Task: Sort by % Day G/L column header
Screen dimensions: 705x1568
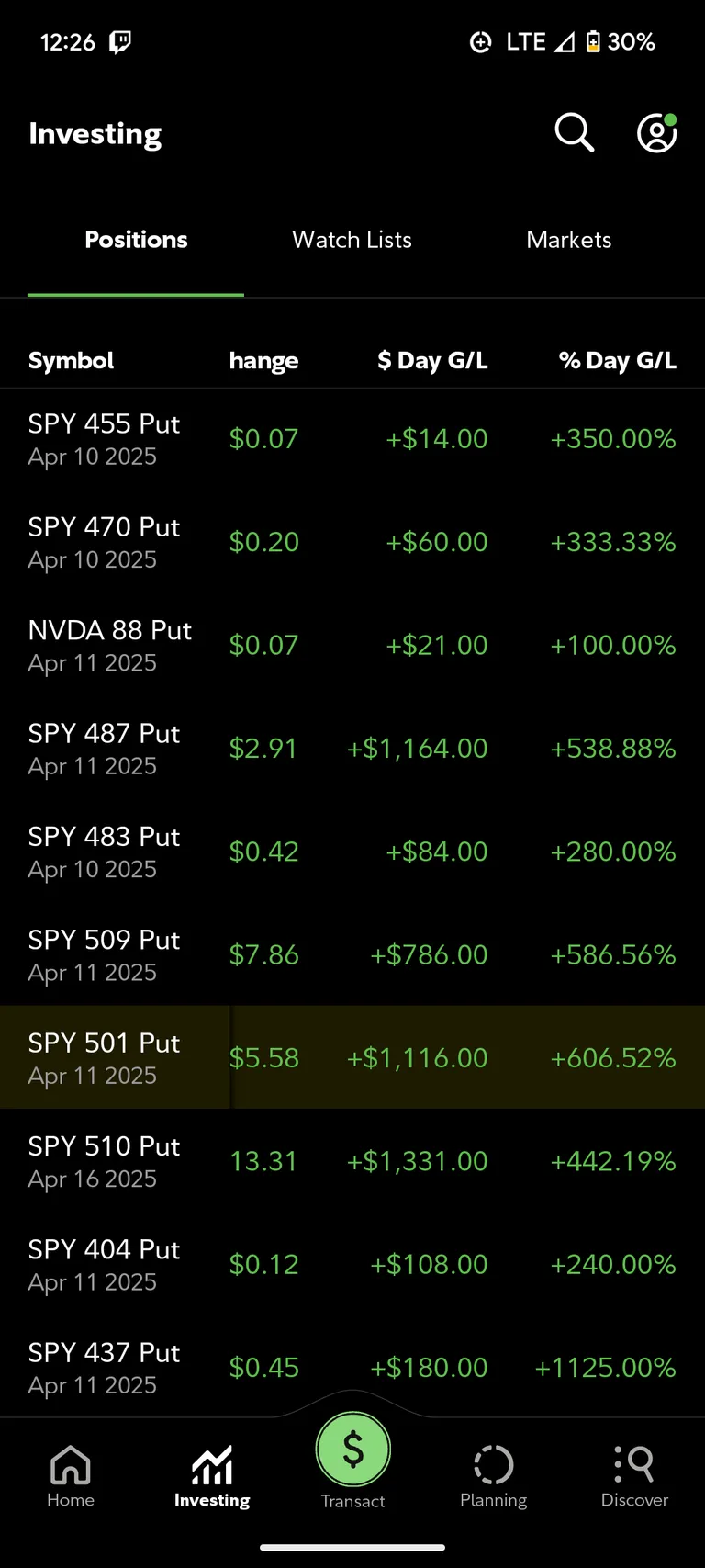Action: (617, 360)
